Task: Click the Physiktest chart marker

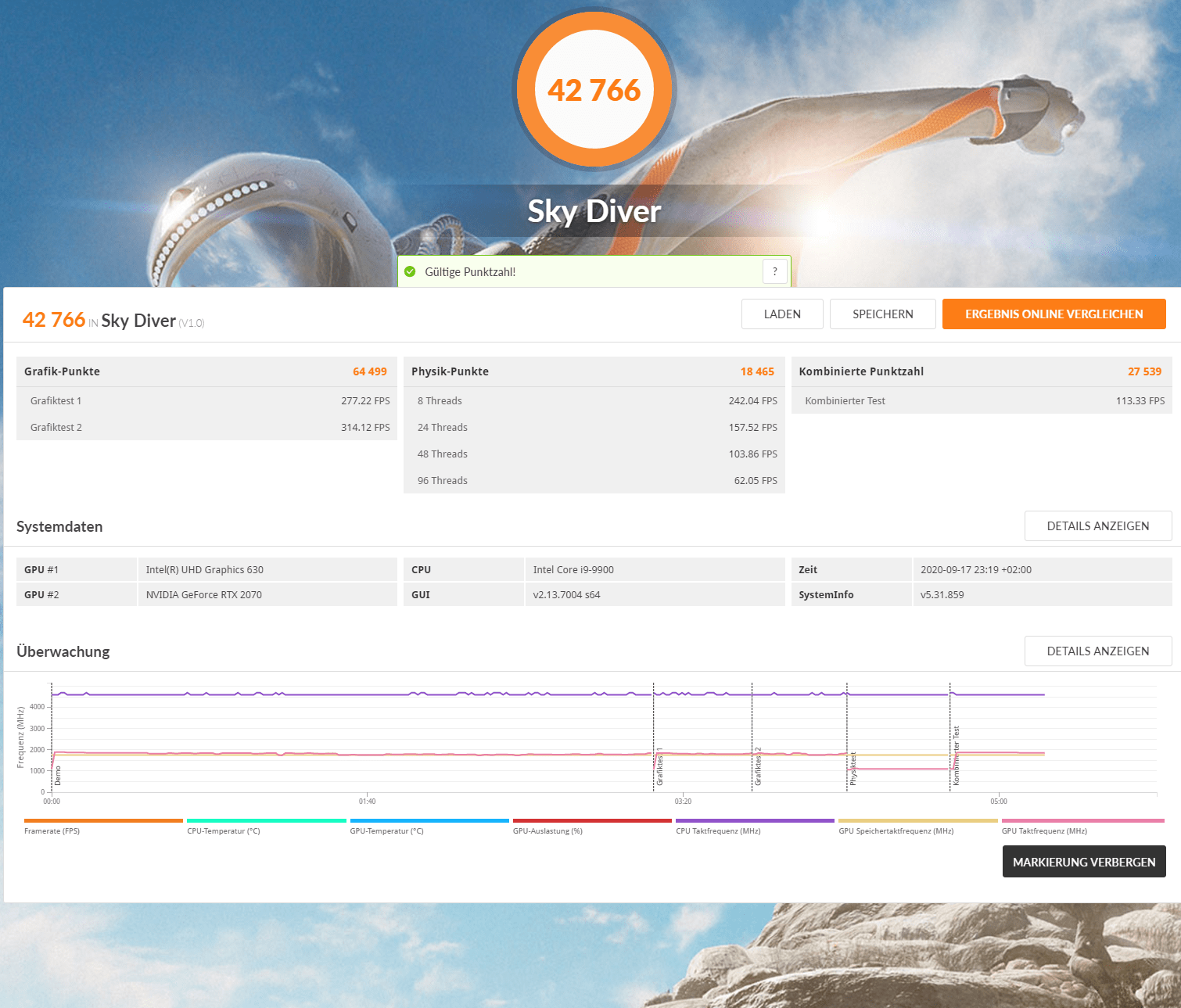Action: (x=853, y=769)
